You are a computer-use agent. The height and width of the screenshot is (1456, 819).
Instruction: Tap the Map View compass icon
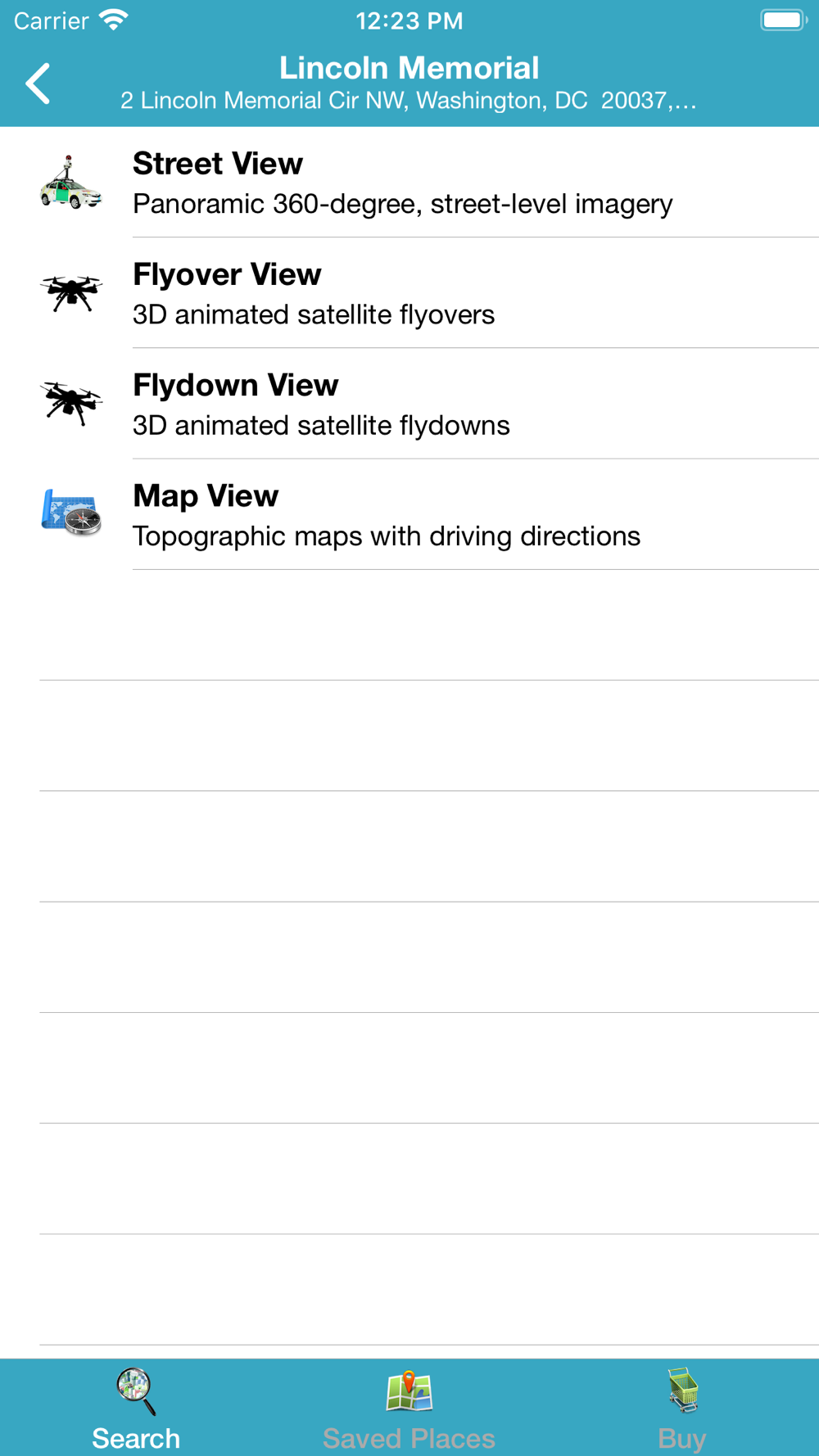pyautogui.click(x=71, y=513)
